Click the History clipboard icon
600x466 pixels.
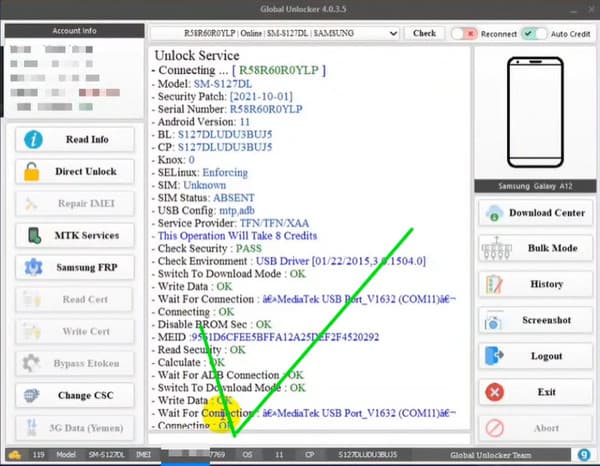pyautogui.click(x=494, y=284)
